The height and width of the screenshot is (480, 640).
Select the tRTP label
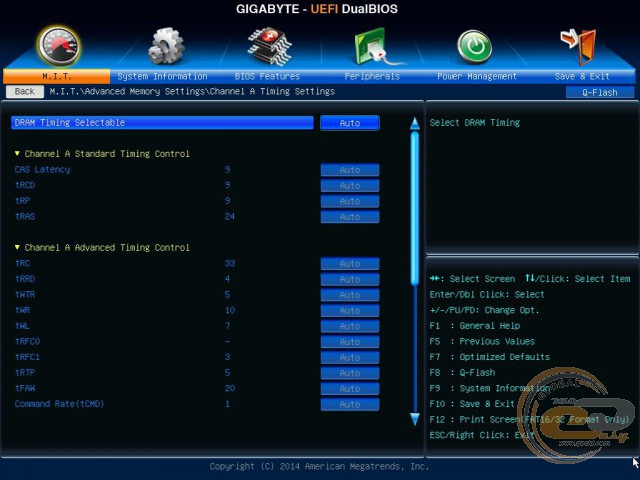coord(25,373)
